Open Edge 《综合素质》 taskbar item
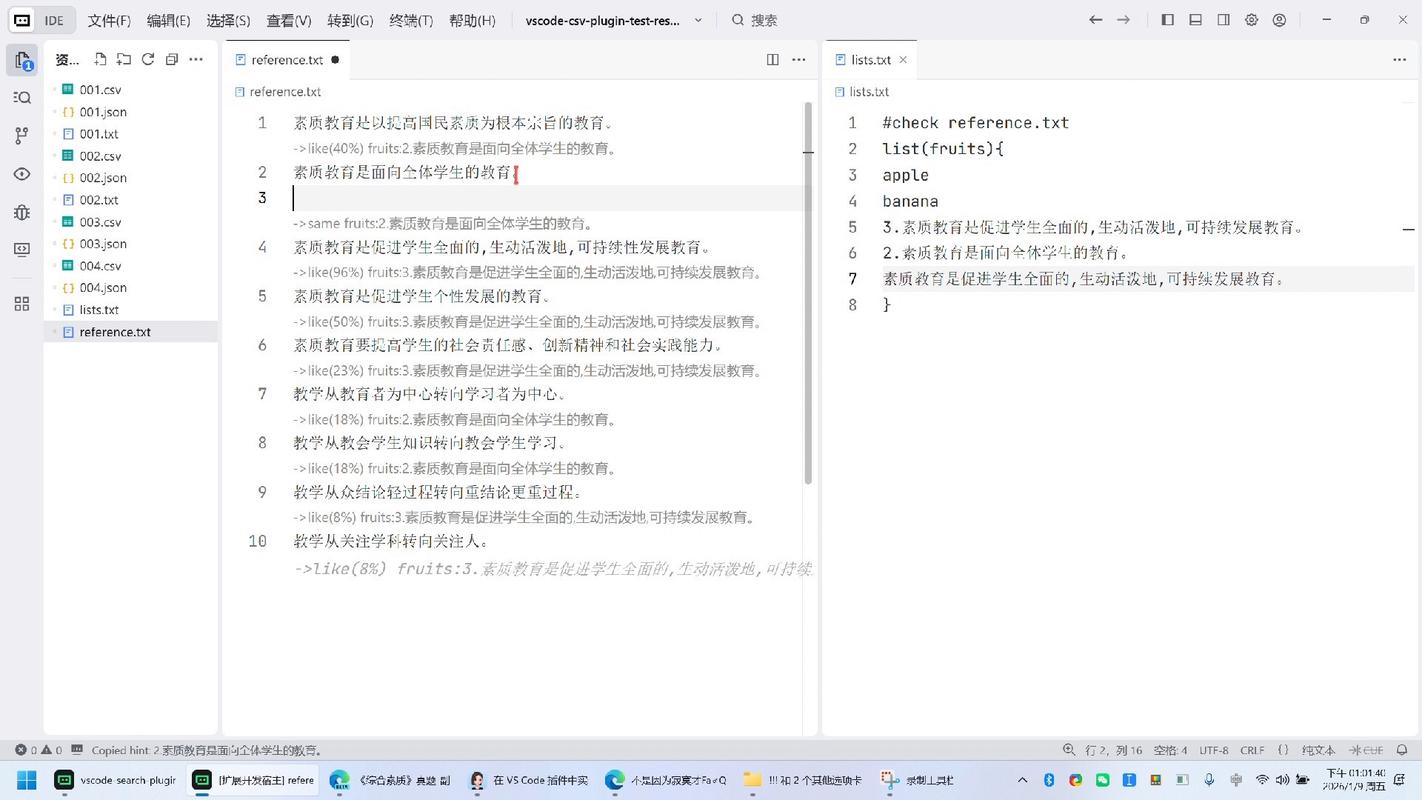Screen dimensions: 1422x800 (389, 780)
